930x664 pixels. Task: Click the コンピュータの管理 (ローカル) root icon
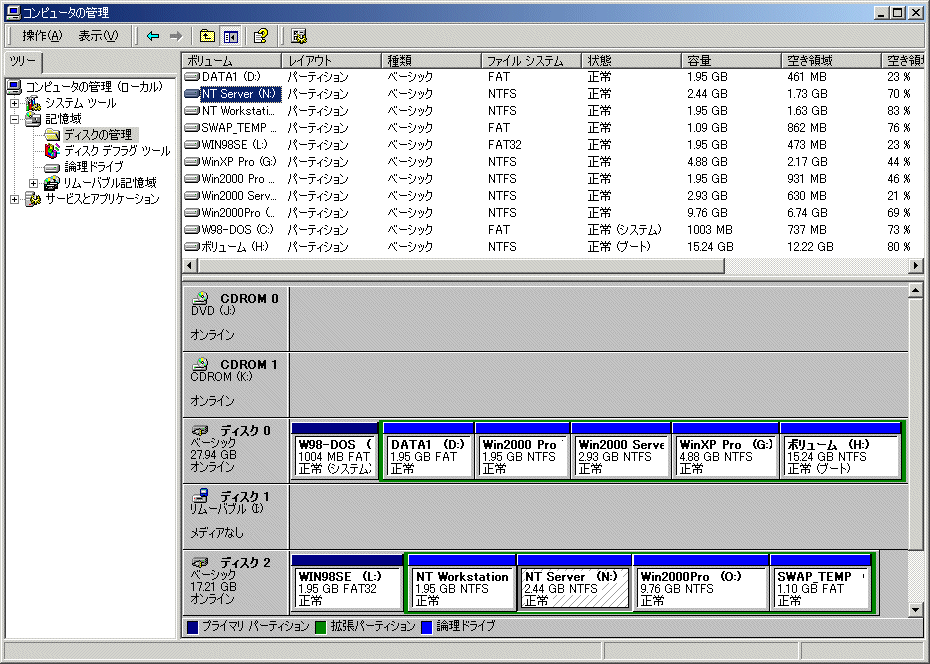click(x=15, y=87)
